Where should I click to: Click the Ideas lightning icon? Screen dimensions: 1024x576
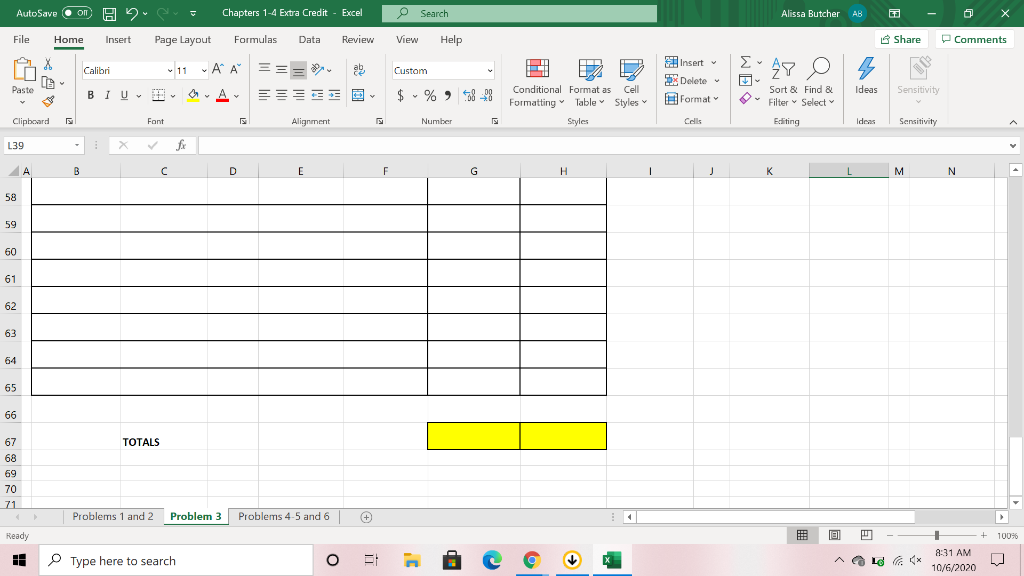point(867,76)
